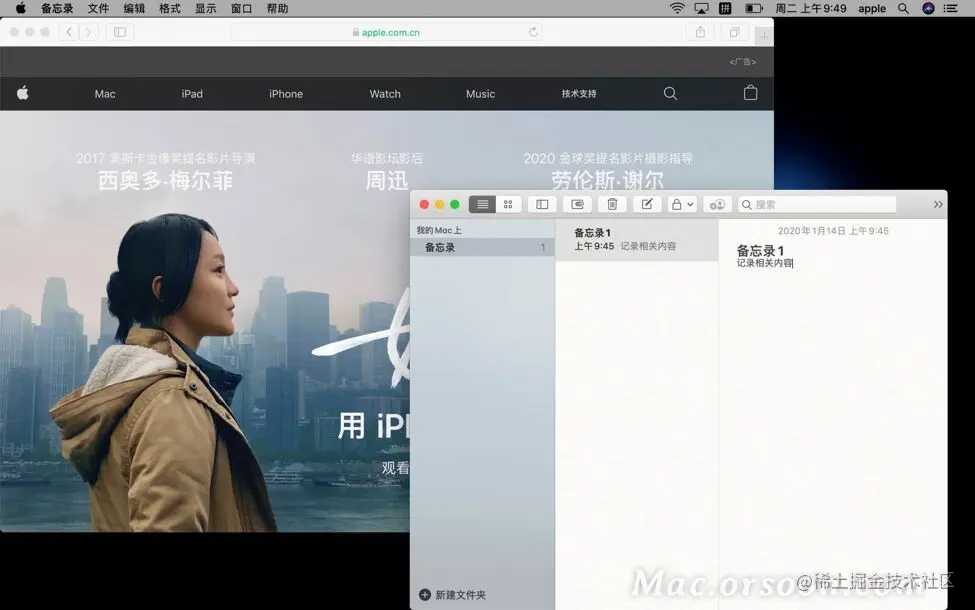The width and height of the screenshot is (975, 610).
Task: Click the 西奥多·梅尔菲 heading on webpage
Action: pyautogui.click(x=165, y=181)
